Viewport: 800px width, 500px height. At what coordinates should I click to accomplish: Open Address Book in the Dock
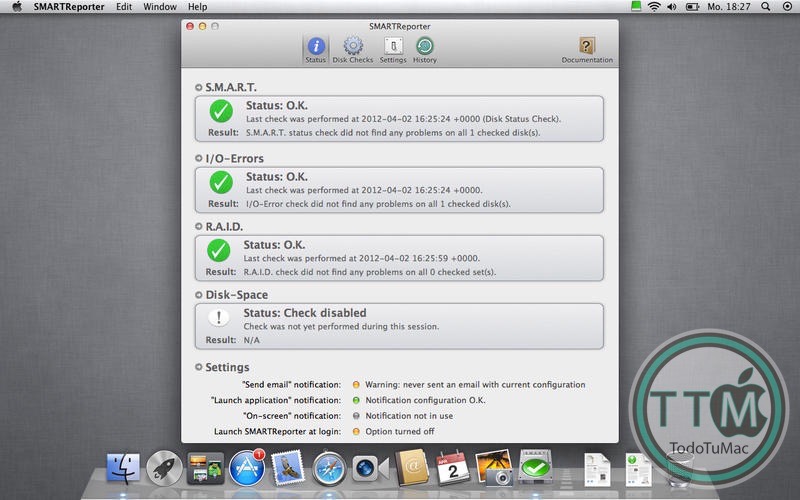412,468
